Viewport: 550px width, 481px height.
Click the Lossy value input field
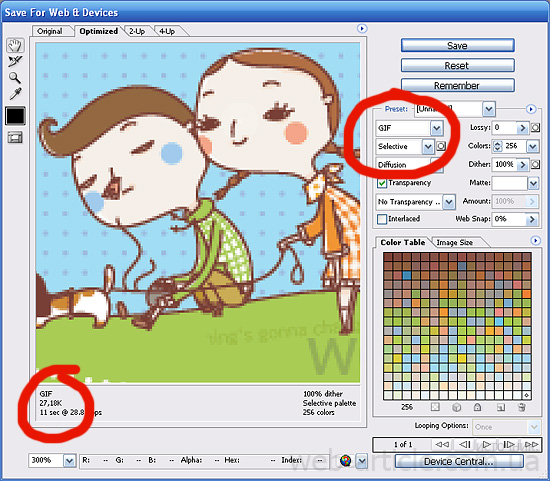[504, 128]
